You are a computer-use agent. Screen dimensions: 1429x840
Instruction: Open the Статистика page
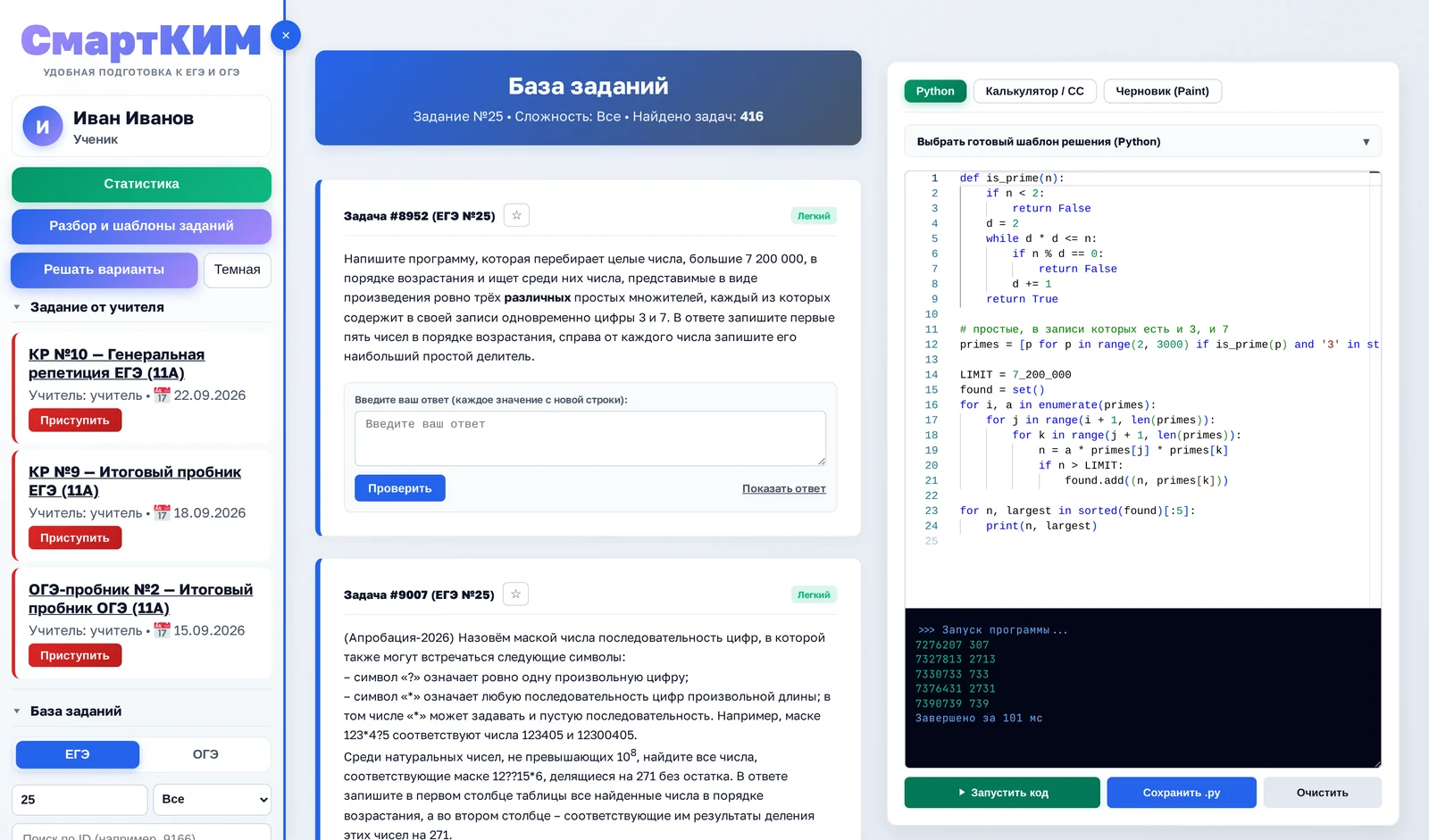141,184
